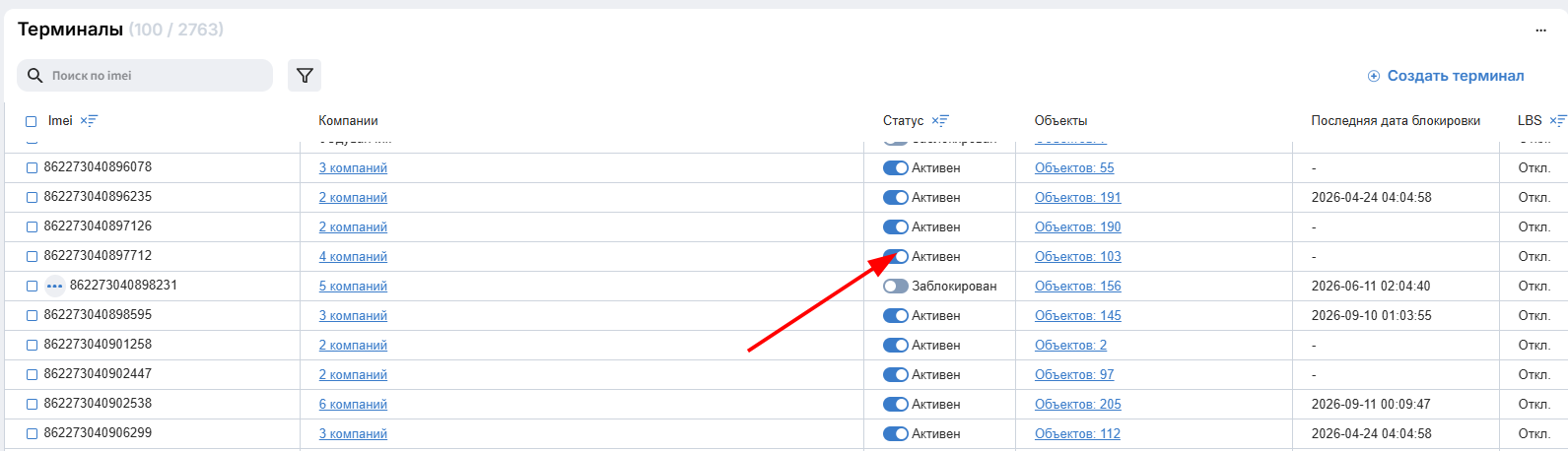Toggle status switch for terminal 862273040896235
Viewport: 1568px width, 451px height.
895,198
